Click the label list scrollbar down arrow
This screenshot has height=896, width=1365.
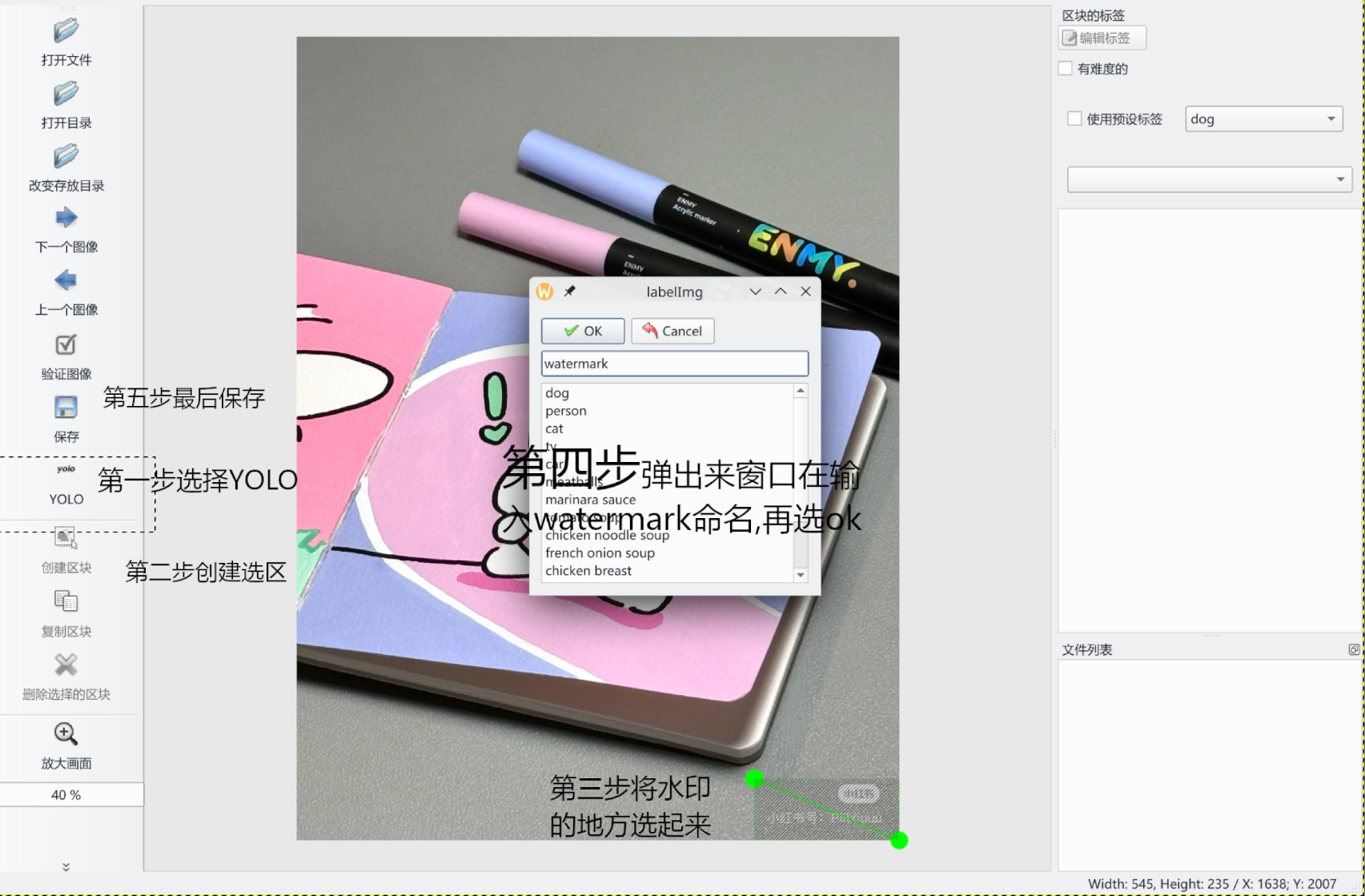point(801,575)
